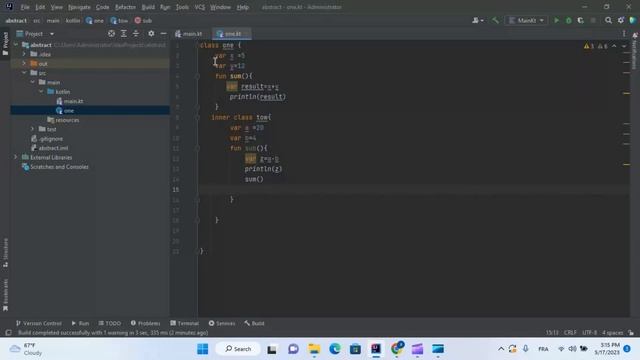Open the Run tool window
Viewport: 640px width, 360px height.
[80, 323]
